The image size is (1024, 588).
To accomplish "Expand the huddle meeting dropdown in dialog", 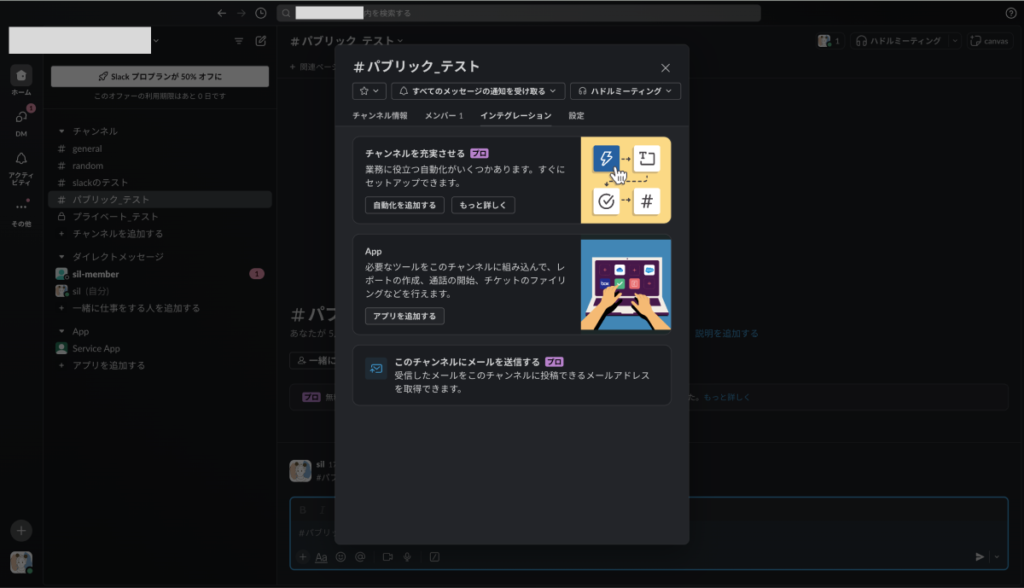I will [x=625, y=91].
